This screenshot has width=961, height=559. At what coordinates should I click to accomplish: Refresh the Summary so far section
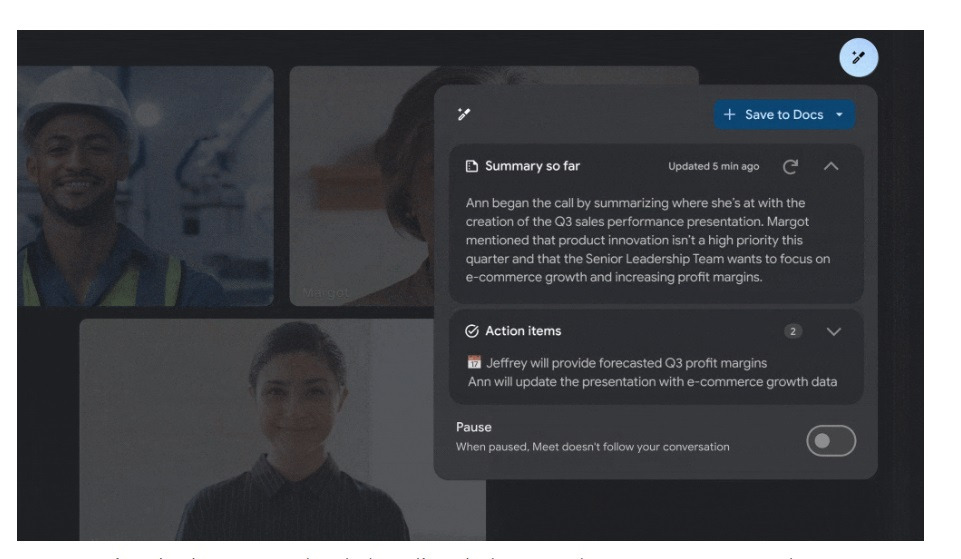[790, 166]
